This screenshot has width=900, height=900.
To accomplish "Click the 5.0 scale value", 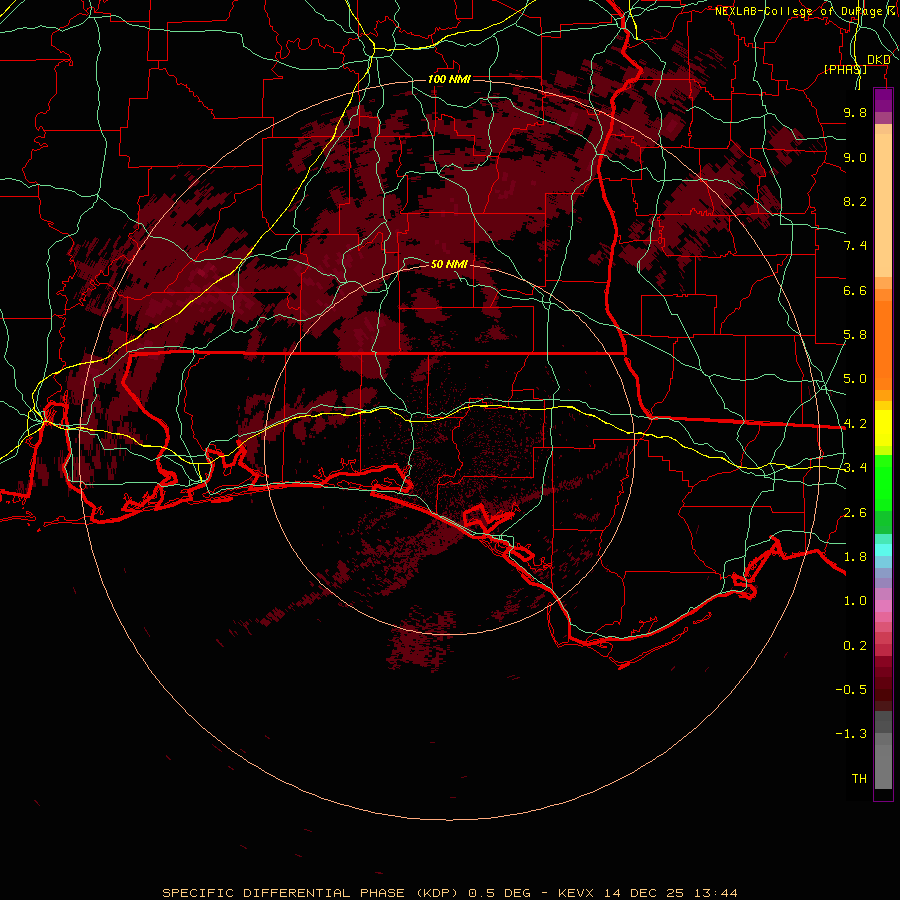I will coord(855,379).
